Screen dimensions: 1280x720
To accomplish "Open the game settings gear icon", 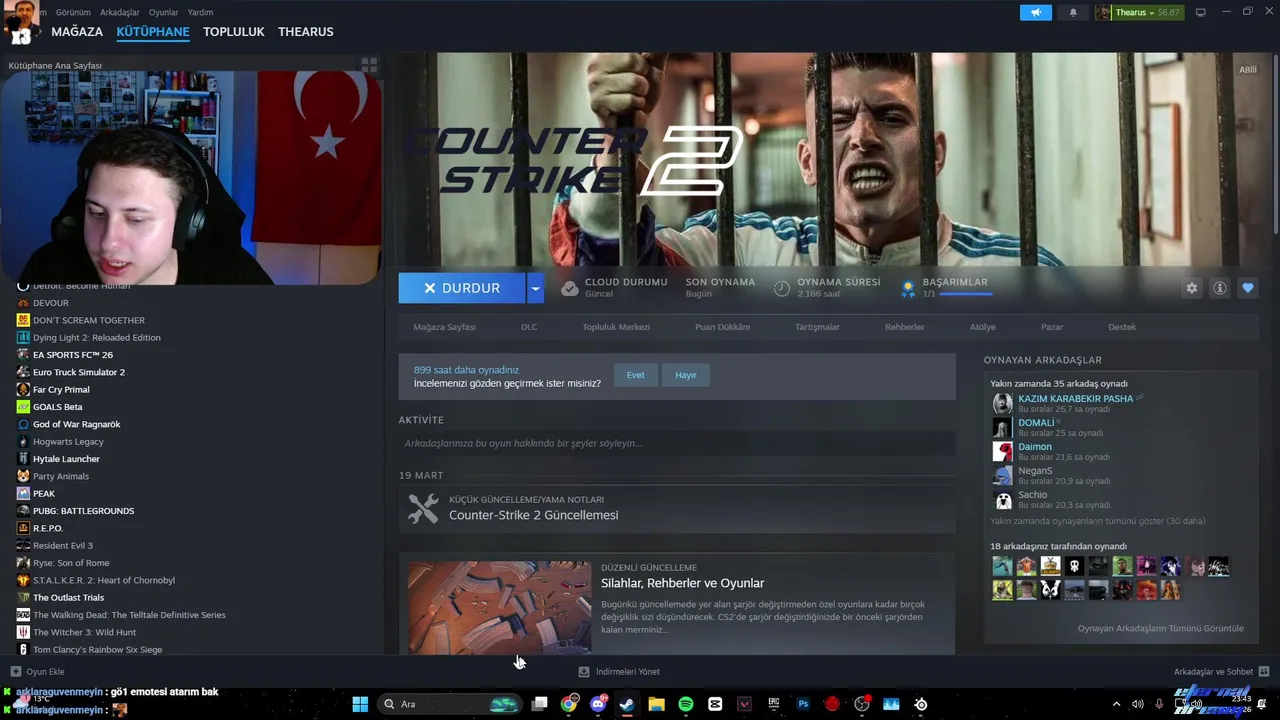I will click(1191, 288).
